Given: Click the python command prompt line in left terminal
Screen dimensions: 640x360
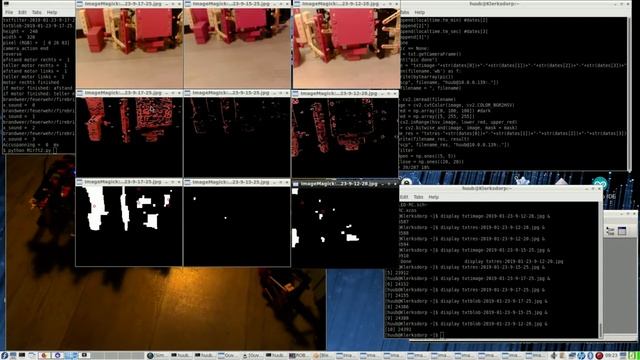Looking at the screenshot, I should 29,150.
